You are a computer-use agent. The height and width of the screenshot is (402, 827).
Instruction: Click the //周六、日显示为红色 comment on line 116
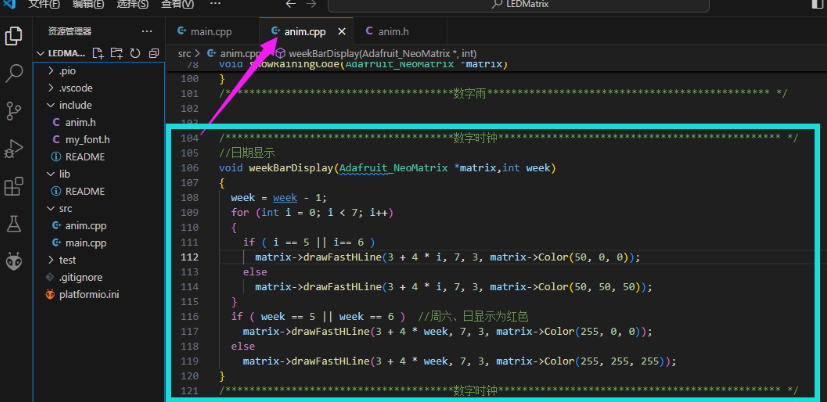tap(473, 317)
